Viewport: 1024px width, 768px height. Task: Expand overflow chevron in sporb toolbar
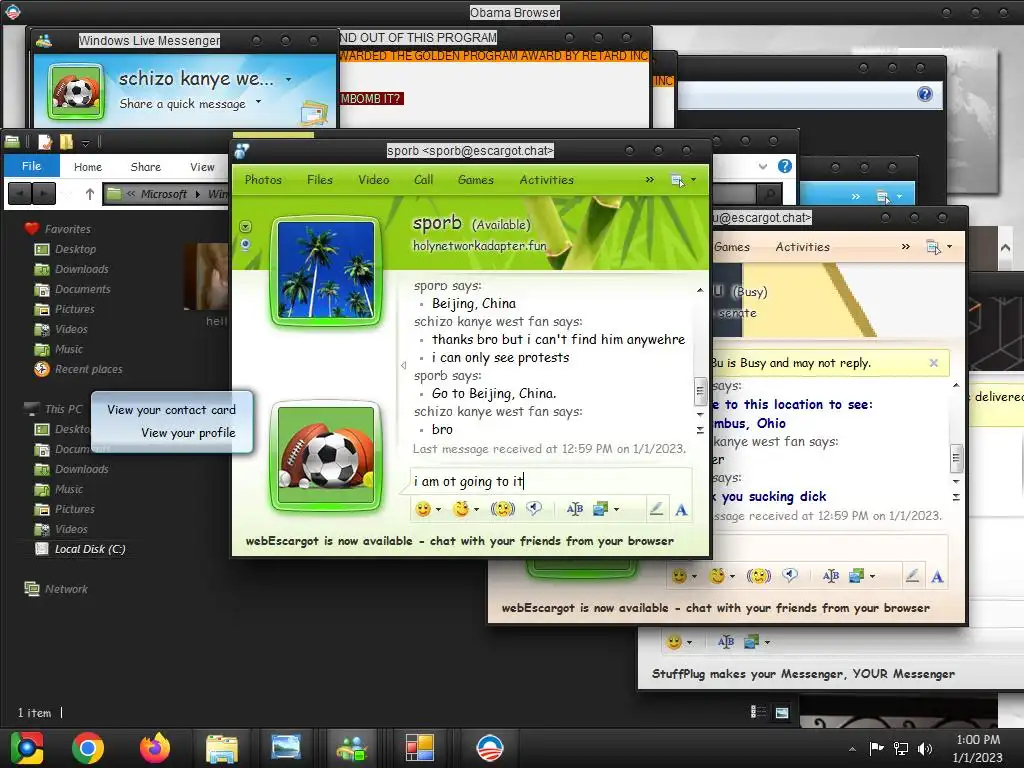(x=650, y=180)
